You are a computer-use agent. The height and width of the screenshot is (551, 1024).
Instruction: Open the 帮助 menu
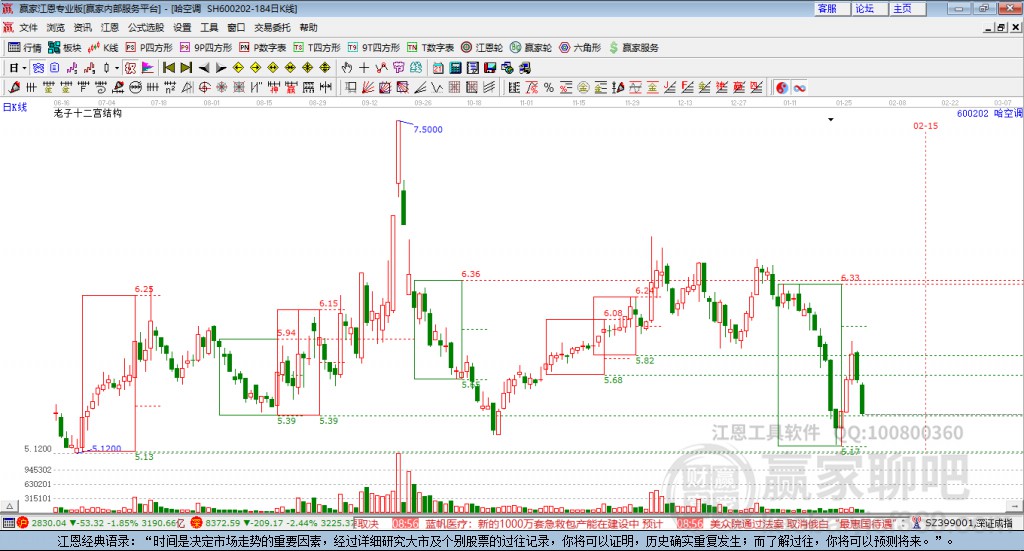point(308,27)
